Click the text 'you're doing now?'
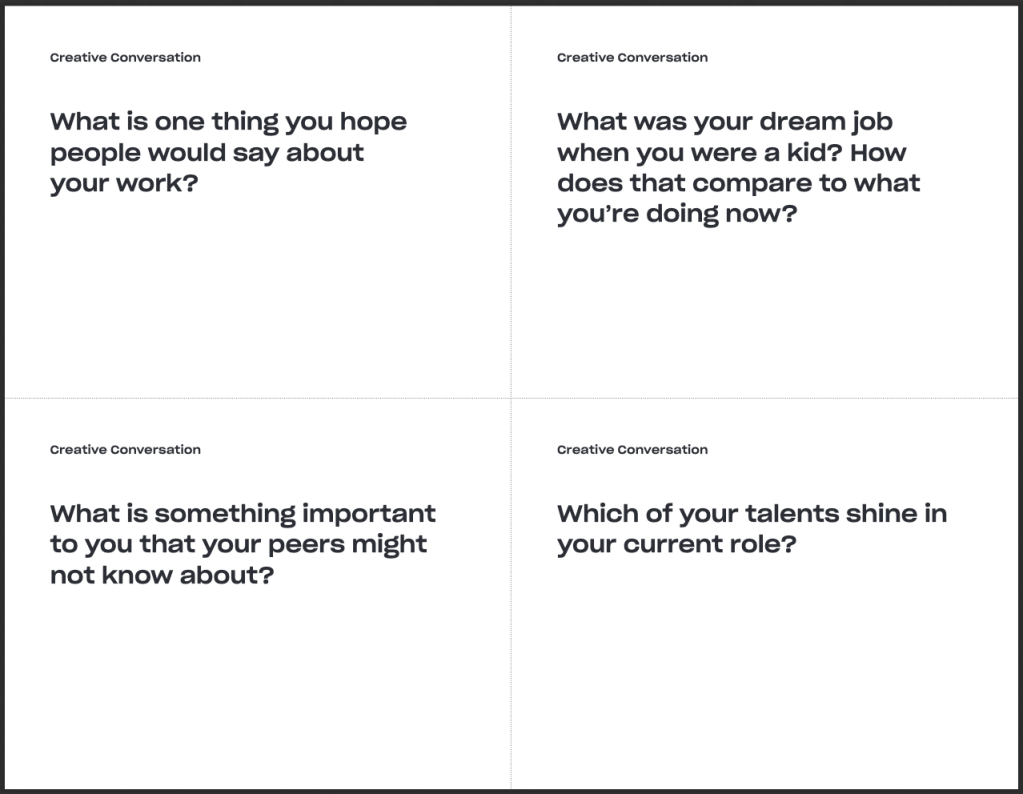 (x=677, y=215)
